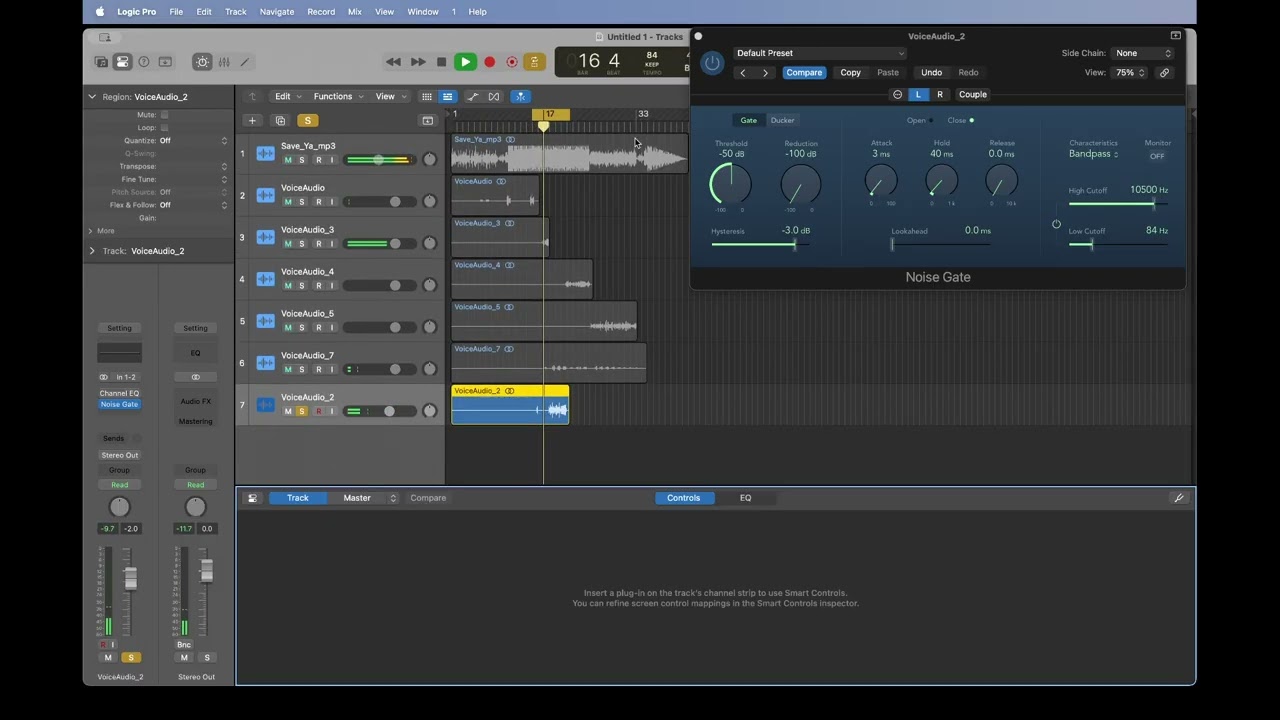Screen dimensions: 1280x720
Task: Click the Compare button in plug-in window
Action: pos(804,73)
